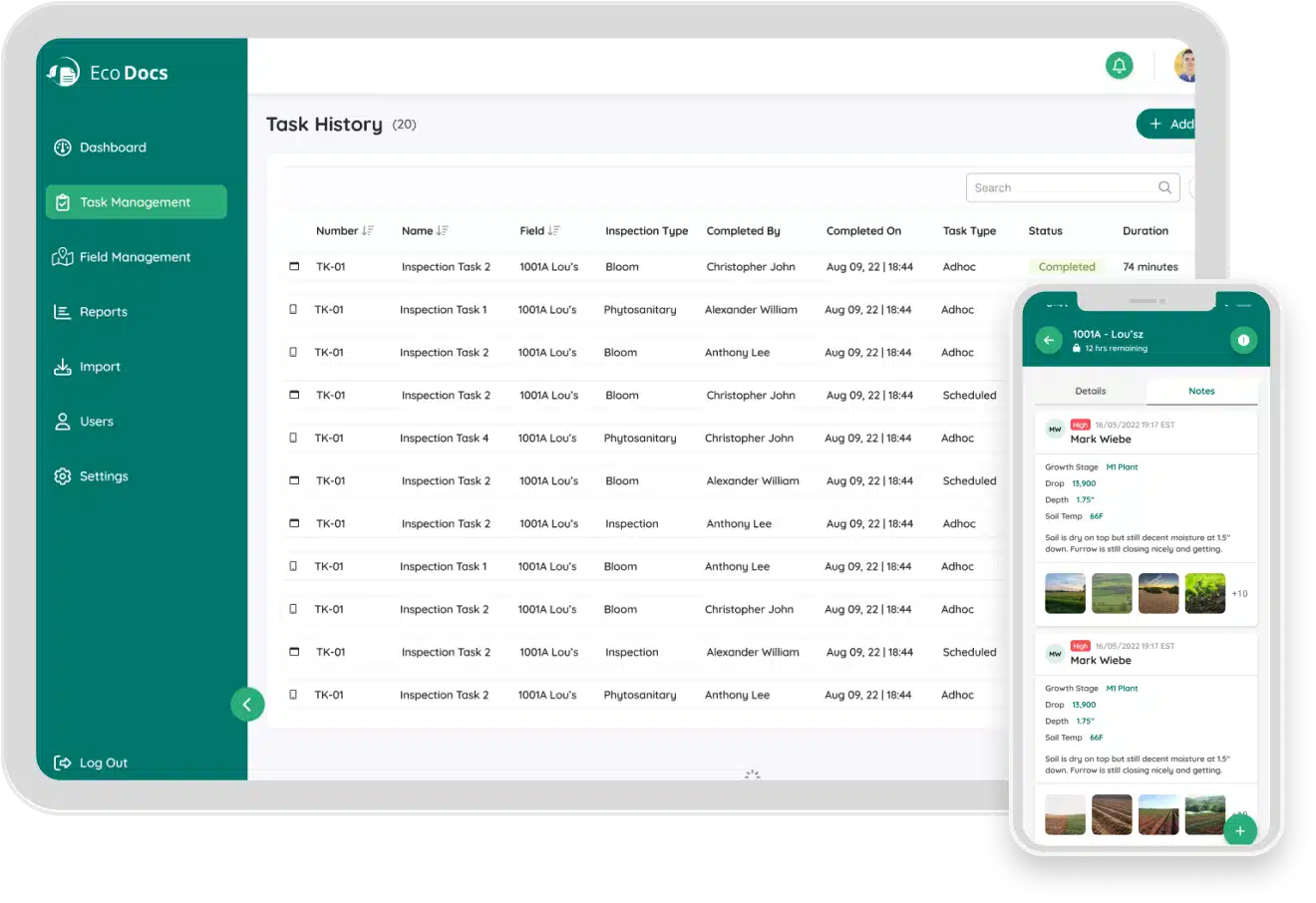Click the search magnifier icon
The image size is (1316, 903).
pyautogui.click(x=1164, y=187)
